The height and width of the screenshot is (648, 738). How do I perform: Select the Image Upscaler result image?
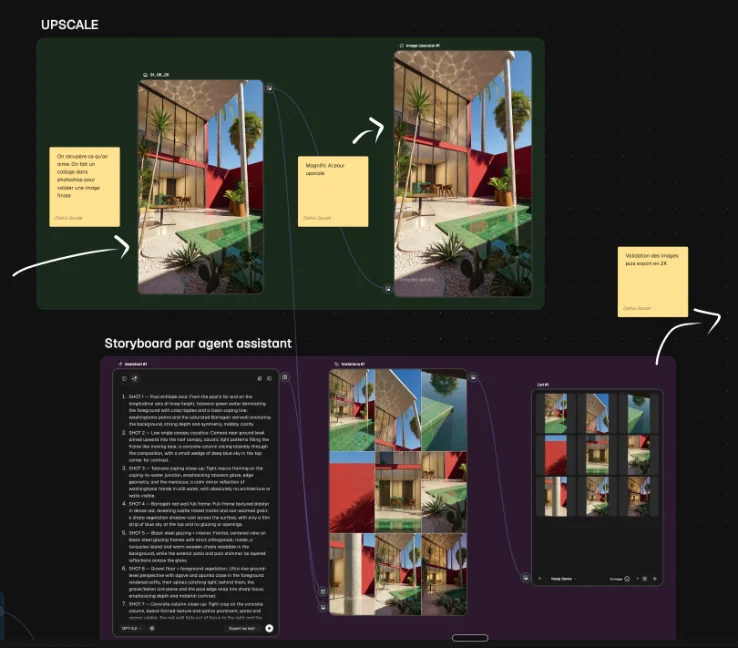[463, 174]
